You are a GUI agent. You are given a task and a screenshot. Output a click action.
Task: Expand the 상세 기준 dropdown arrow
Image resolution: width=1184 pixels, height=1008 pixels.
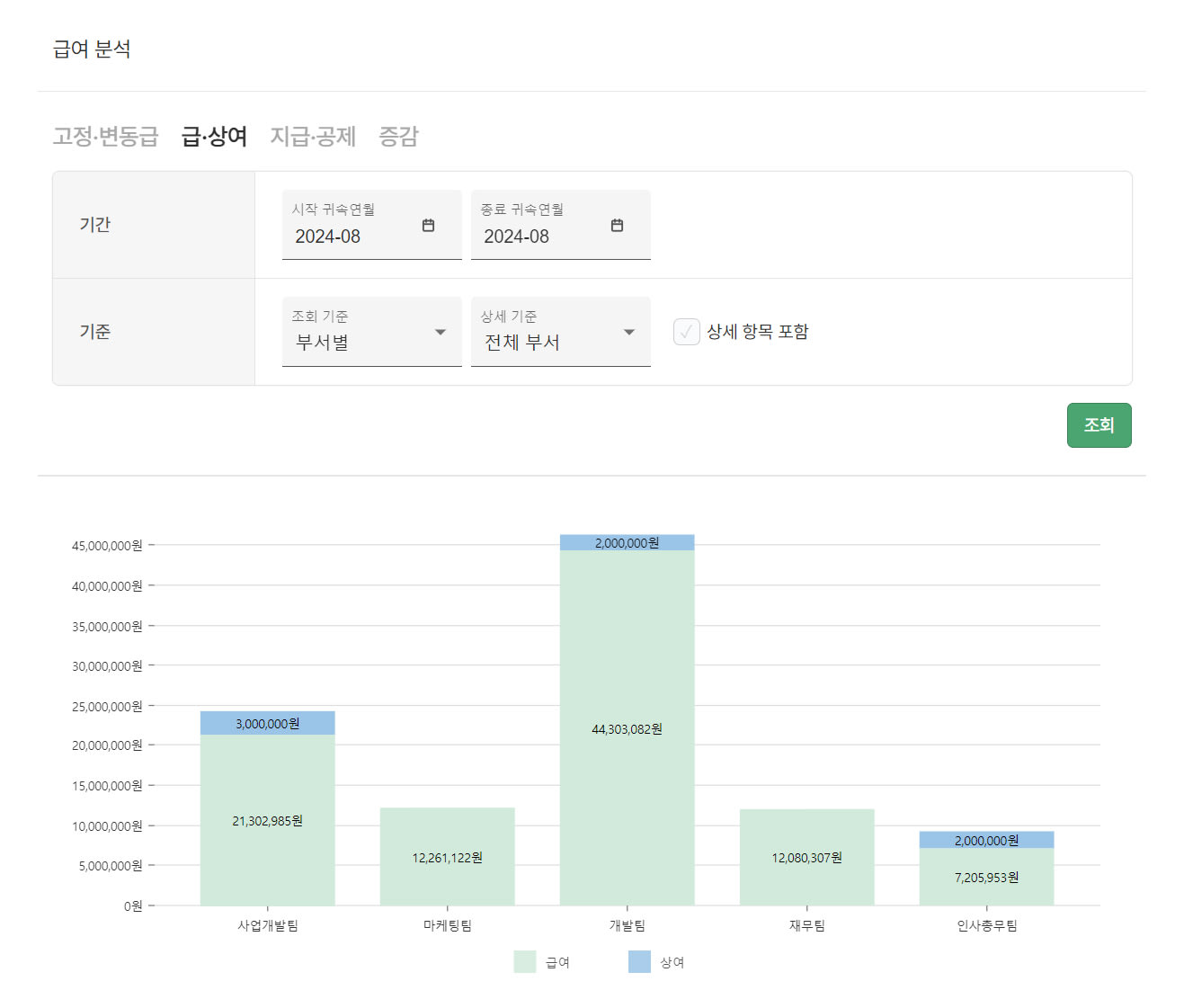click(629, 332)
